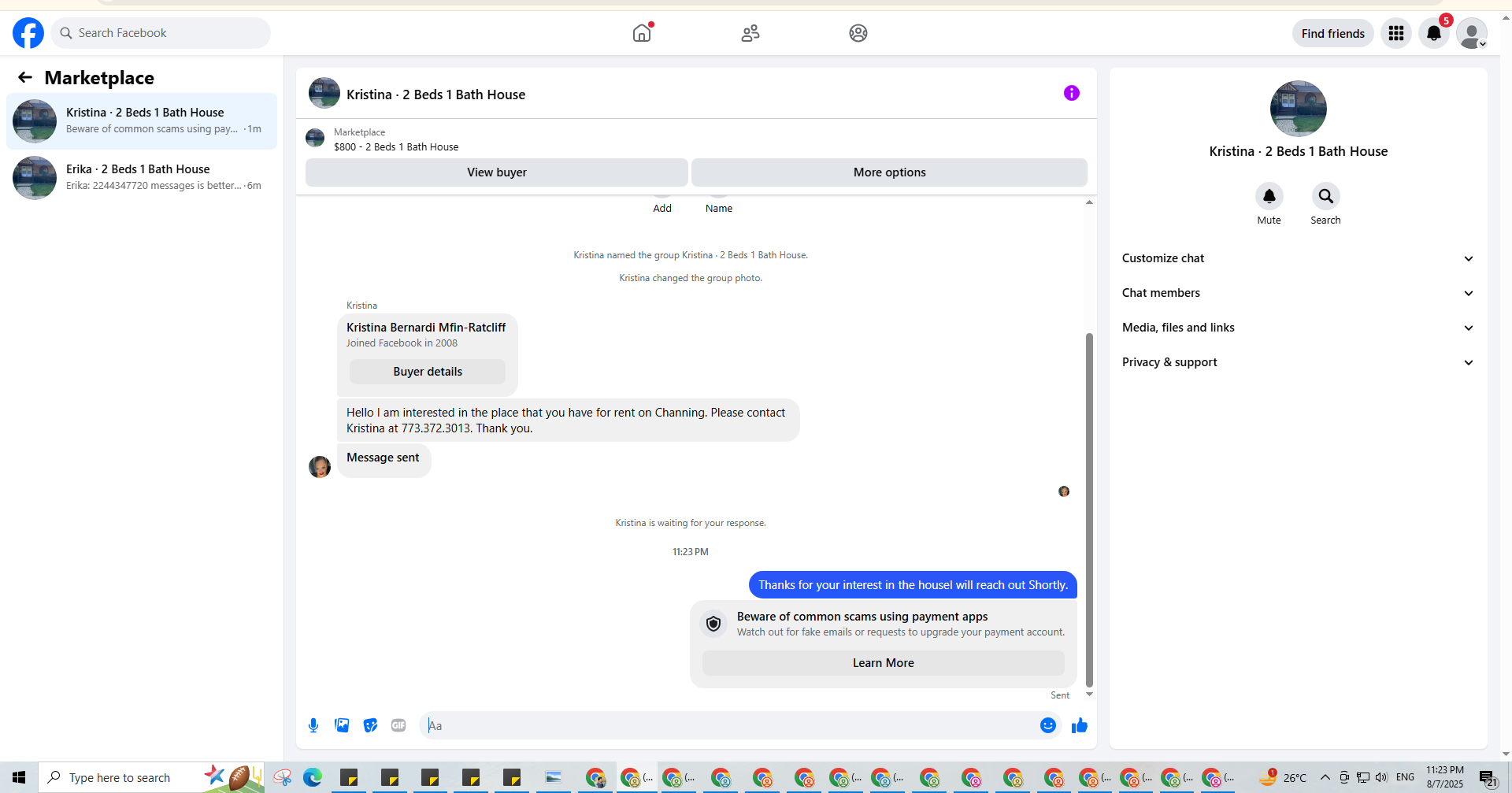Open Kristina's group photo in header
The image size is (1512, 793).
[324, 93]
